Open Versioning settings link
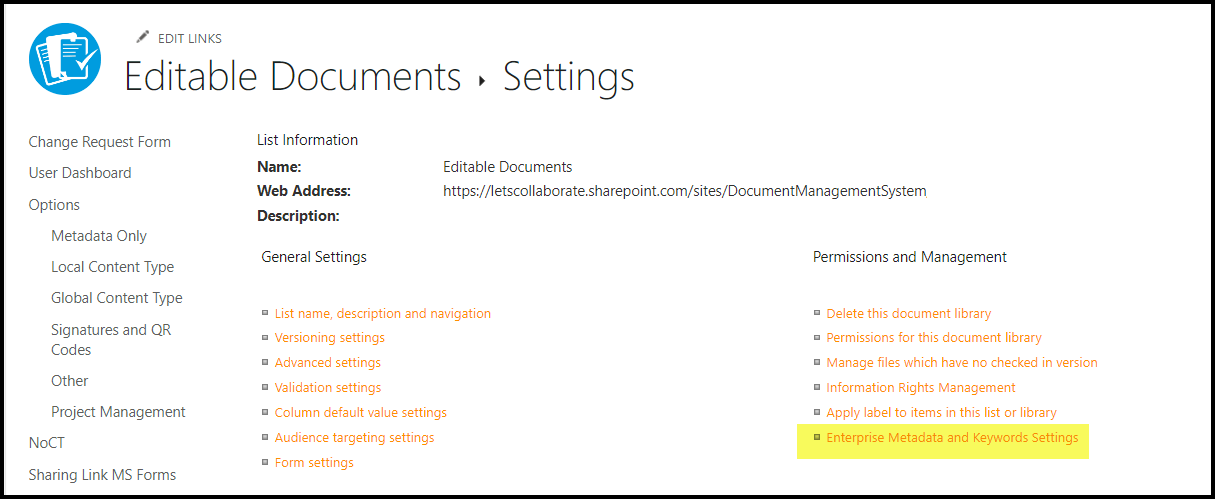The height and width of the screenshot is (499, 1215). pyautogui.click(x=329, y=338)
